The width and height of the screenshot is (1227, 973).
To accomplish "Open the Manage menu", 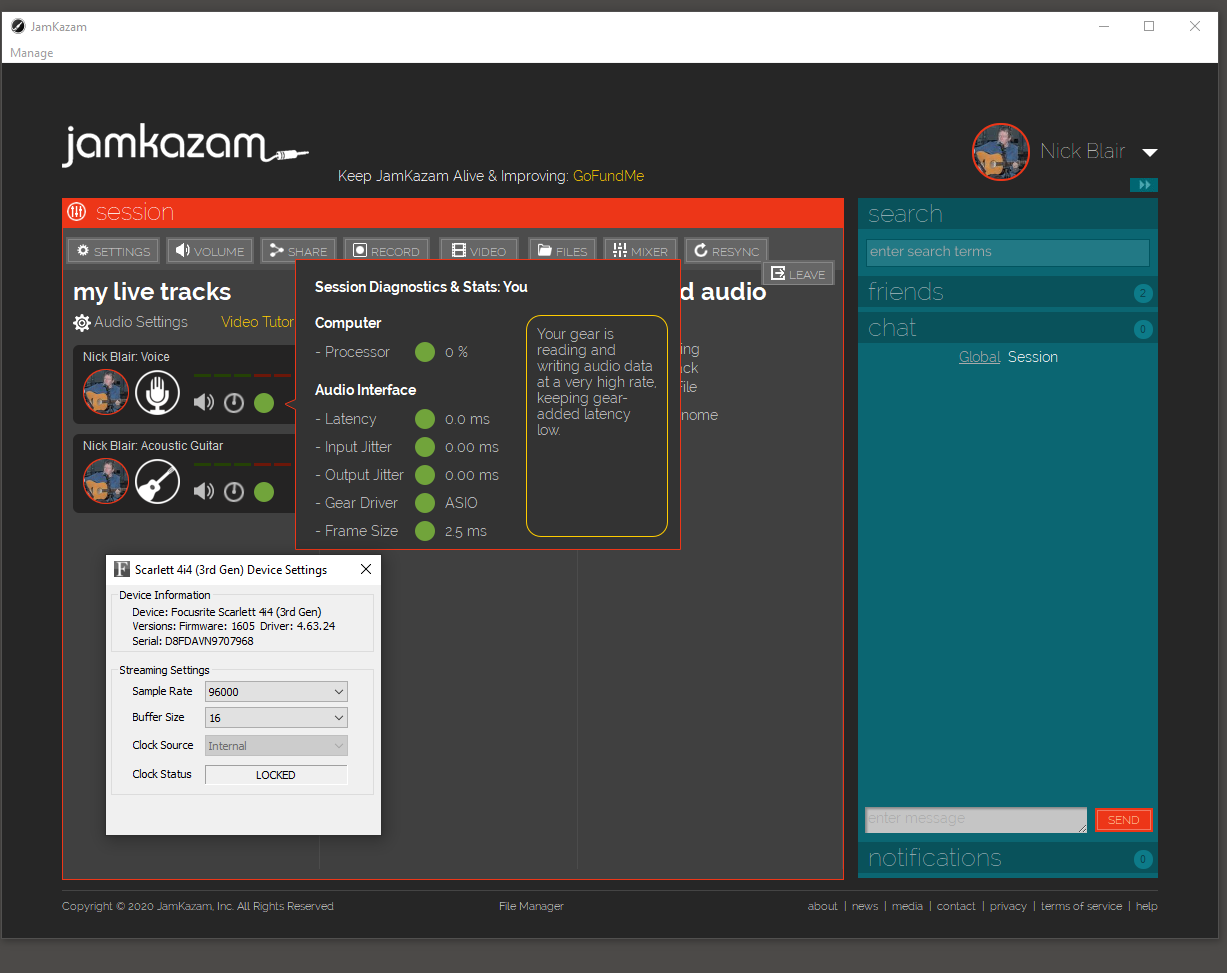I will tap(32, 53).
